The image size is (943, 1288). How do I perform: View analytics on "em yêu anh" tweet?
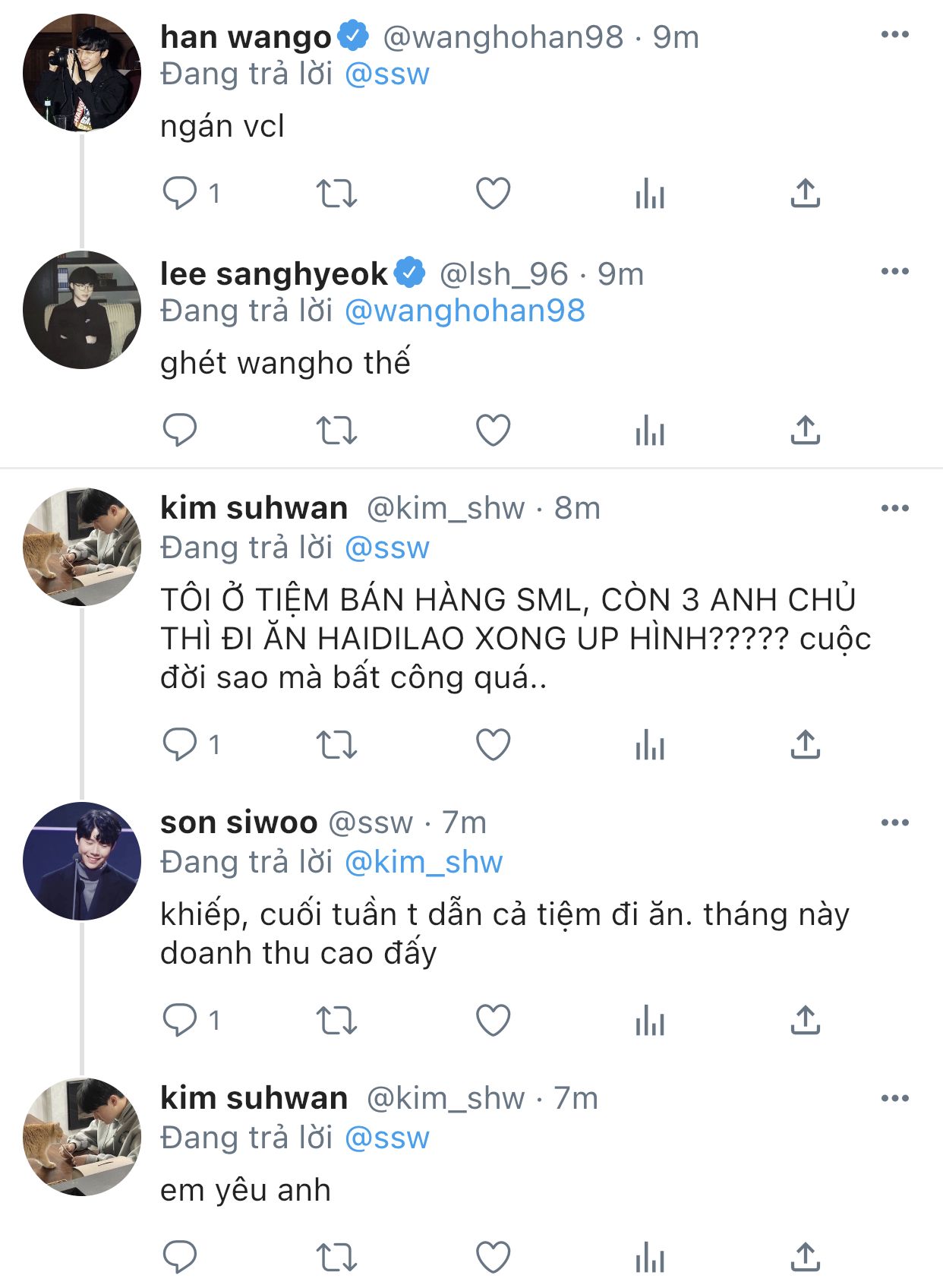coord(650,1257)
